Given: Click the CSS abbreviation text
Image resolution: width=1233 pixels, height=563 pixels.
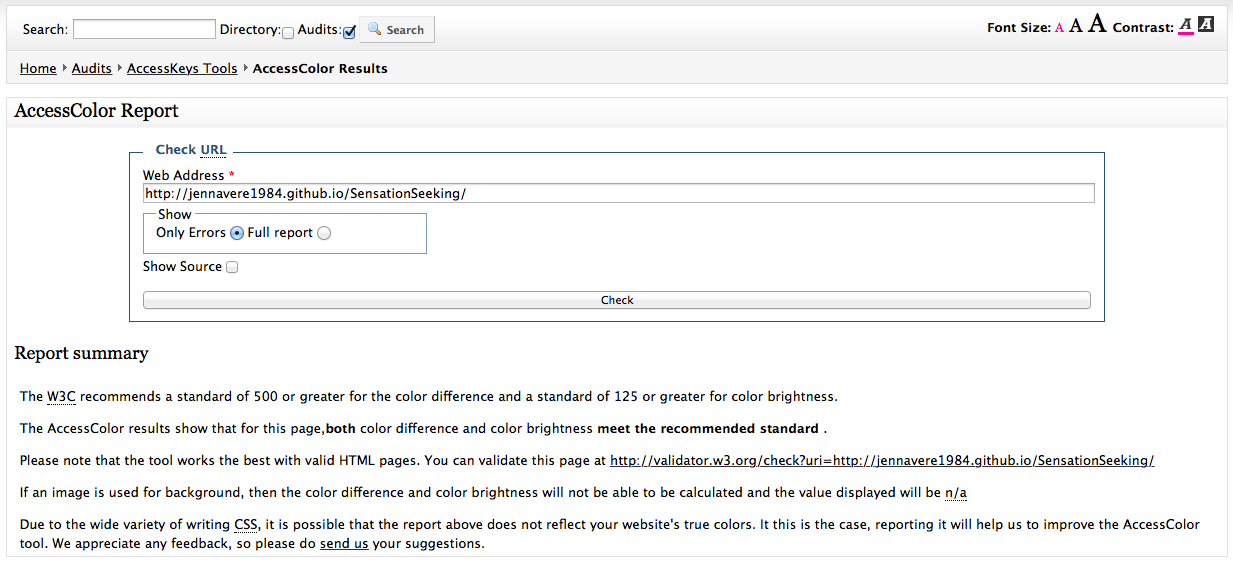Looking at the screenshot, I should (246, 525).
